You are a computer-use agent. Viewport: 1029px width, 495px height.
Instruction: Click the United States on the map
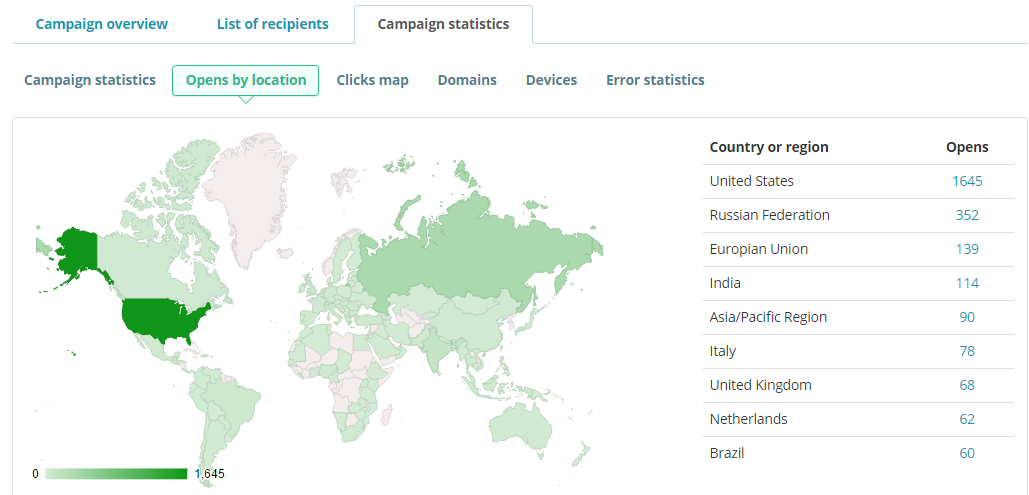pos(160,320)
